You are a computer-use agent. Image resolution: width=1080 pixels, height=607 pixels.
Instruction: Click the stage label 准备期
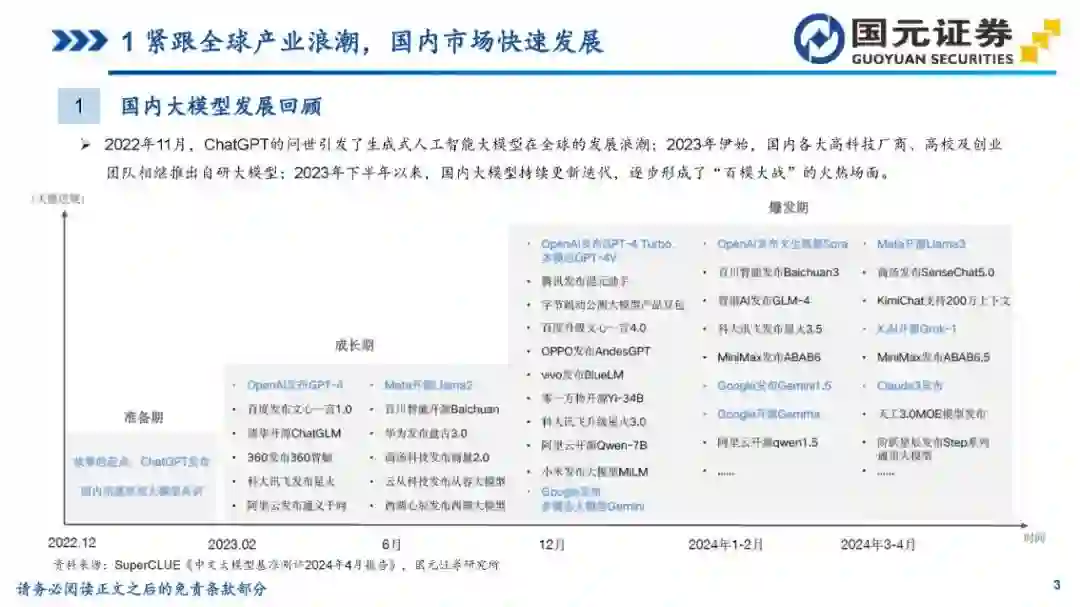coord(143,418)
